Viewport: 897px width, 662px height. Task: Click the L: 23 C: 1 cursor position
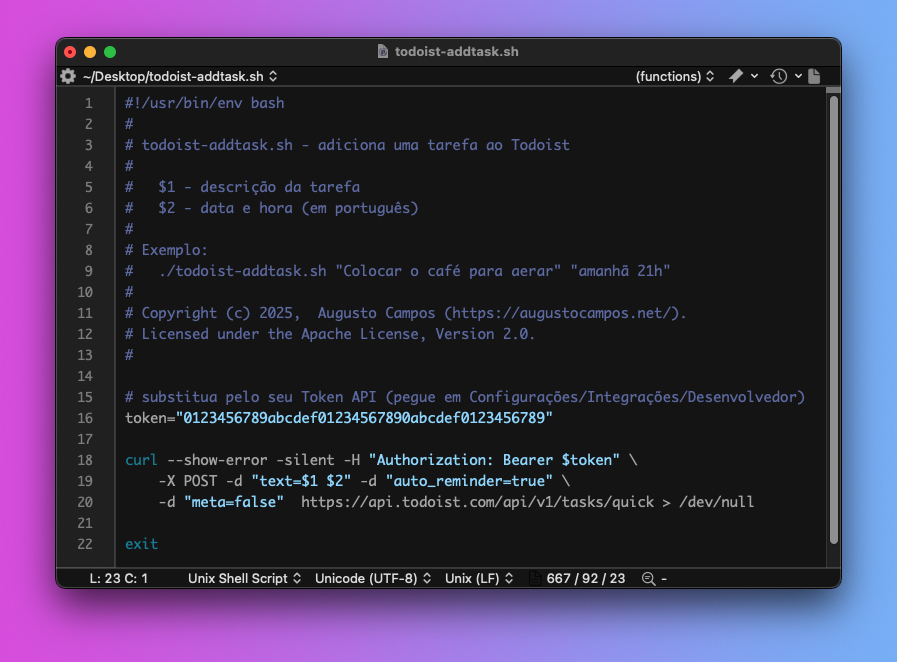(x=118, y=578)
